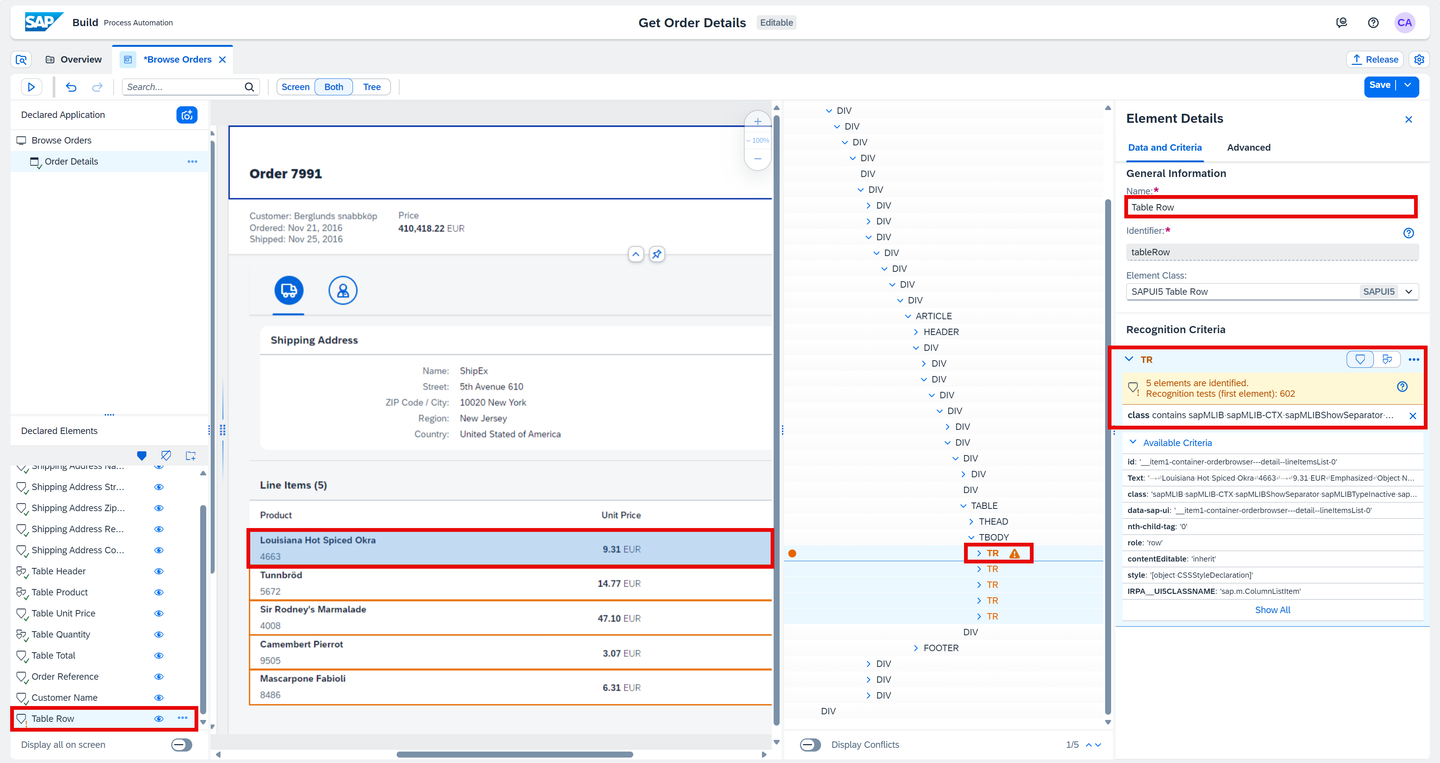The height and width of the screenshot is (763, 1440).
Task: Open the notifications icon in the header
Action: (1342, 22)
